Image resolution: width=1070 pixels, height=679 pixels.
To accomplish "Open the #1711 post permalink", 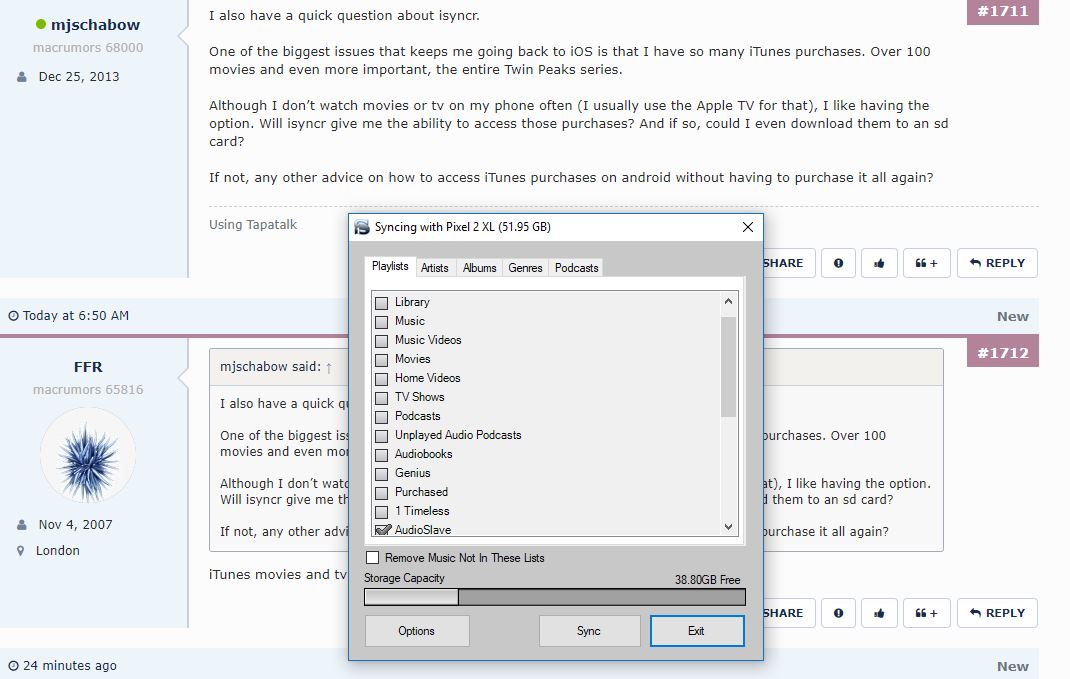I will click(x=1002, y=11).
